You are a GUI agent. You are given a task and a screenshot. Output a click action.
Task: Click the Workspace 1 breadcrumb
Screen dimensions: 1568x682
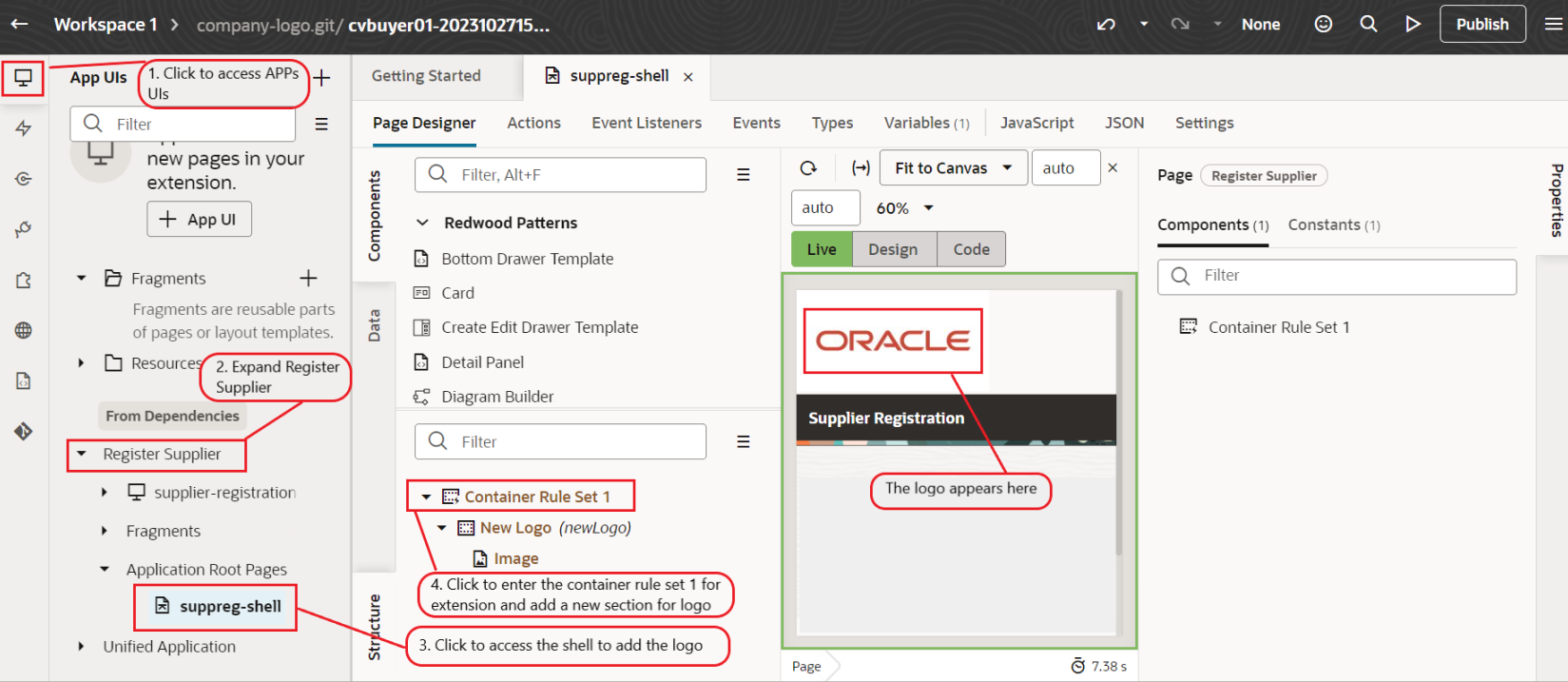click(106, 25)
